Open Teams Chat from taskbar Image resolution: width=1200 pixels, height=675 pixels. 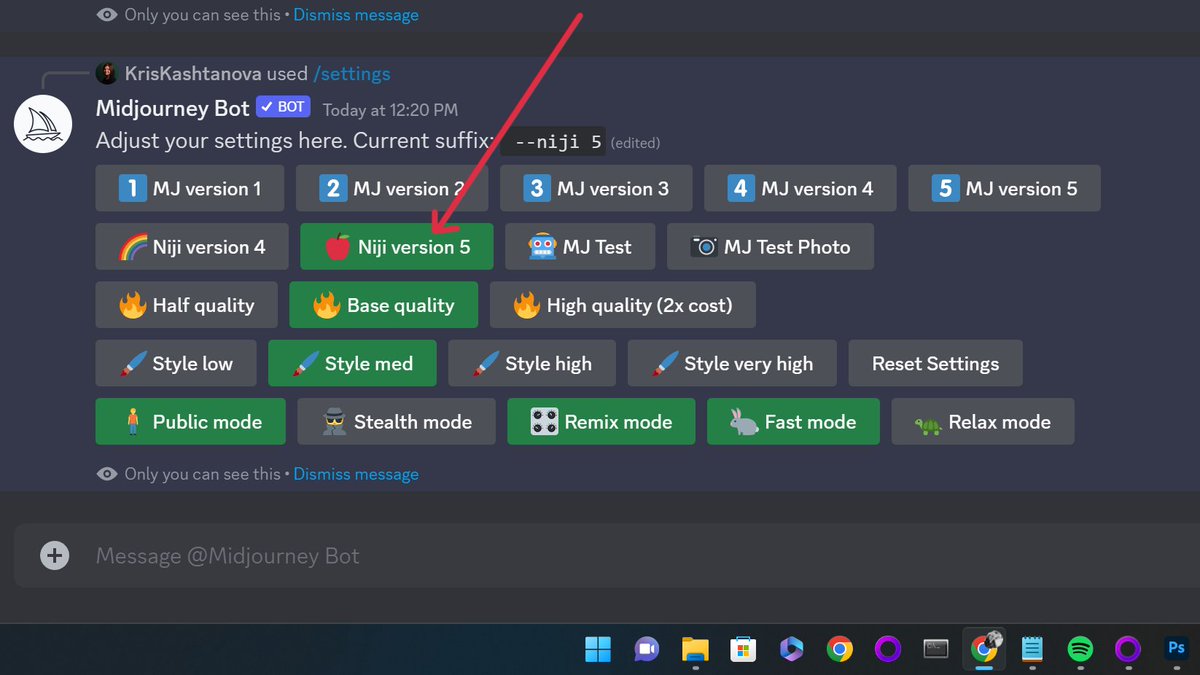[x=647, y=650]
